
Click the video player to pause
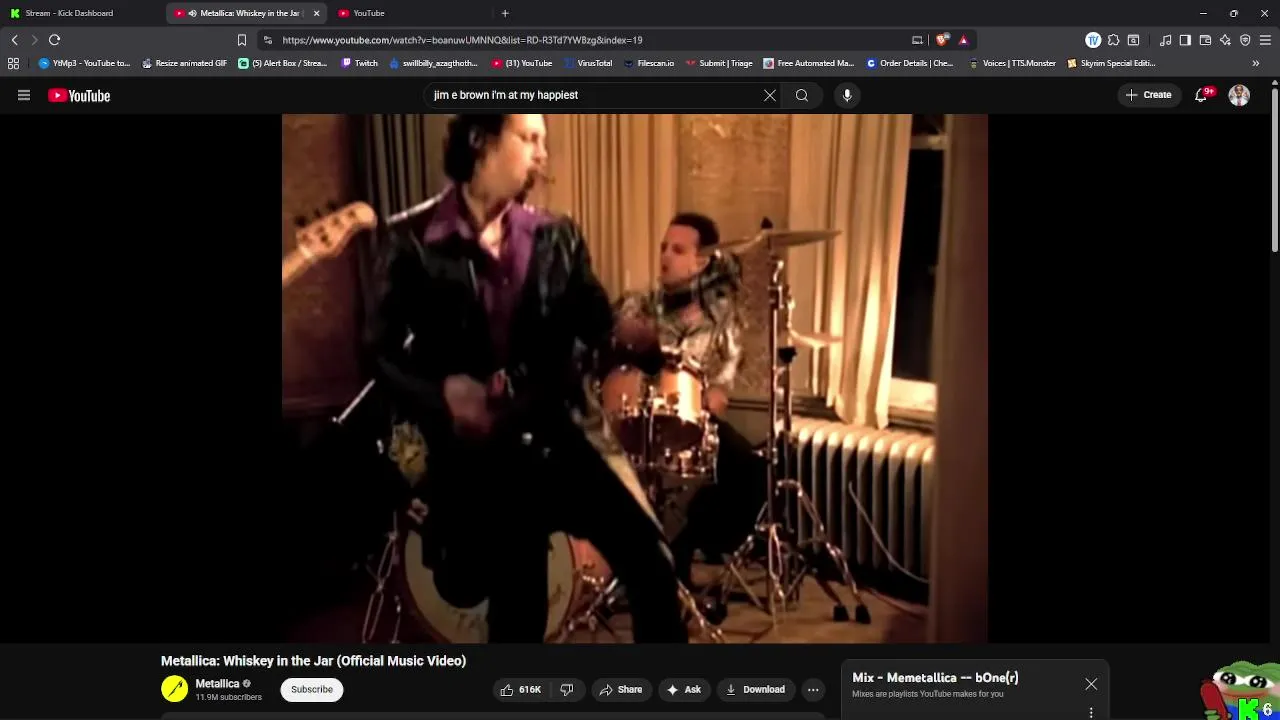634,378
